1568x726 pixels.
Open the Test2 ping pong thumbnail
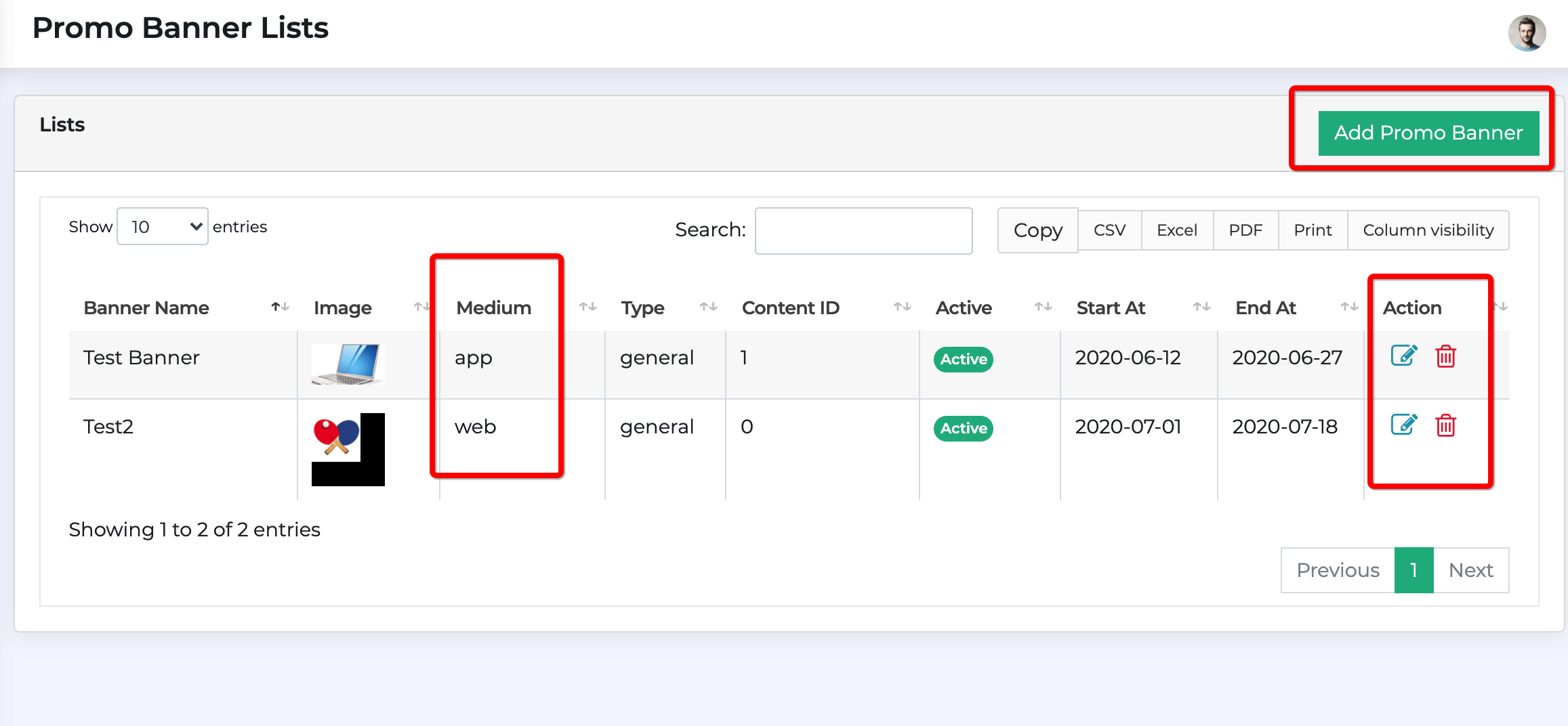click(x=348, y=450)
